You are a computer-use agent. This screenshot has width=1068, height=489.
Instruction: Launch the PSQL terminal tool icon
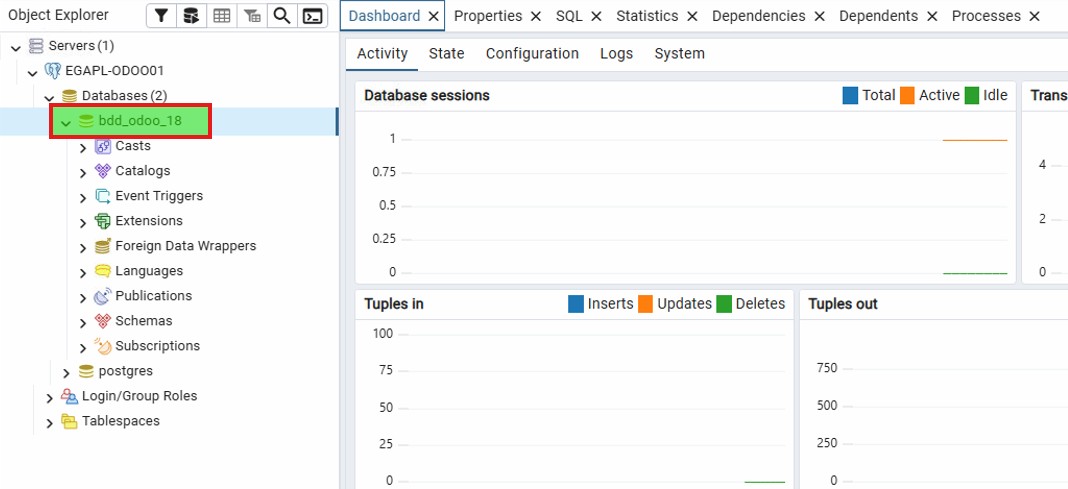(x=313, y=16)
